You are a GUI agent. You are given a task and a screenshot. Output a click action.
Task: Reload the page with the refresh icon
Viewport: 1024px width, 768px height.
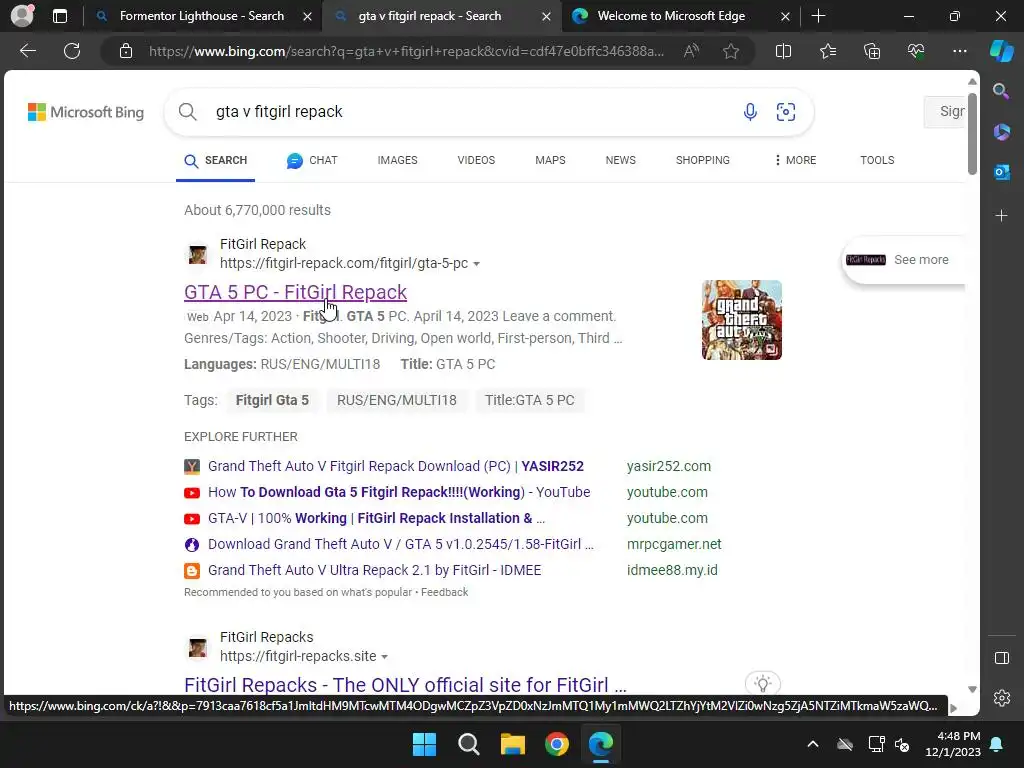pos(72,51)
